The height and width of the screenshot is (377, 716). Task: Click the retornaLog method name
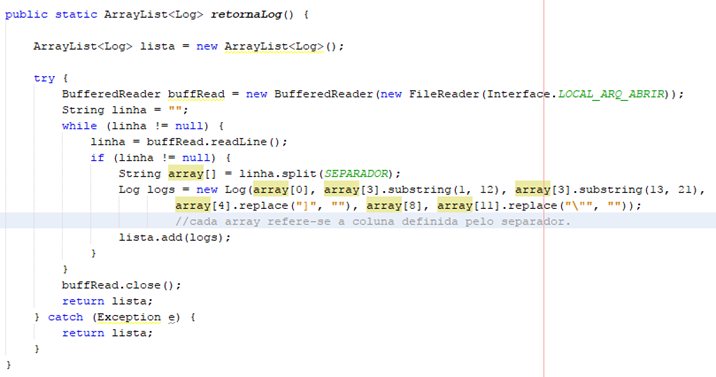[x=246, y=15]
